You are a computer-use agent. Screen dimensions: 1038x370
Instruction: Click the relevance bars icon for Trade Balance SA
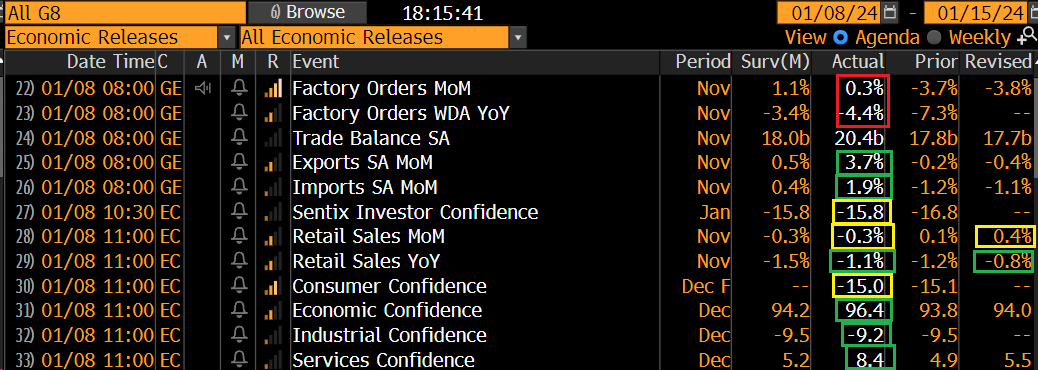(x=273, y=138)
